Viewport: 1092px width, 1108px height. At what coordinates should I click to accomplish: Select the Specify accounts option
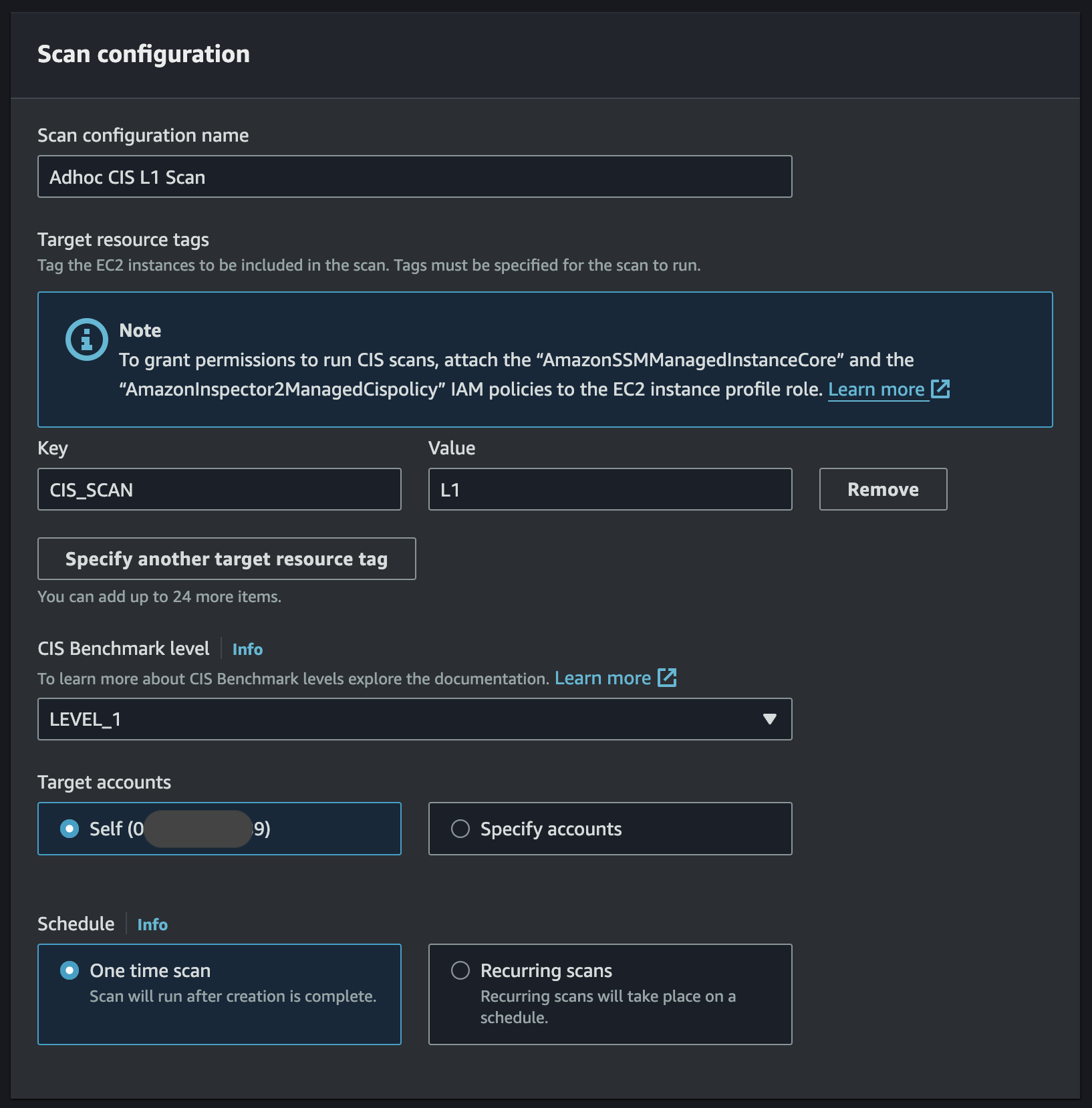(460, 829)
